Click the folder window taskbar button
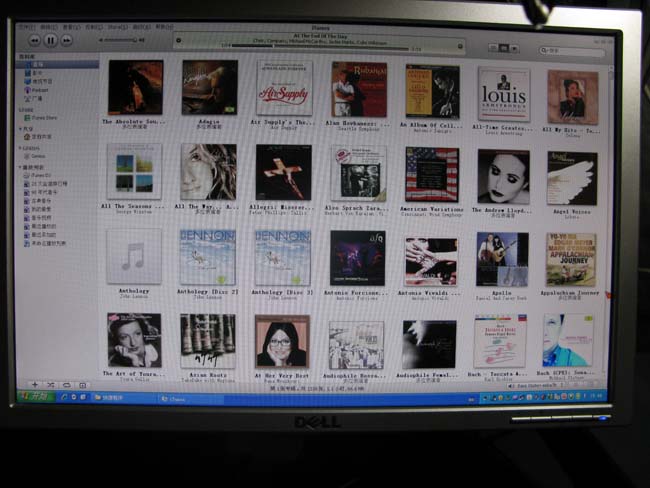 124,398
